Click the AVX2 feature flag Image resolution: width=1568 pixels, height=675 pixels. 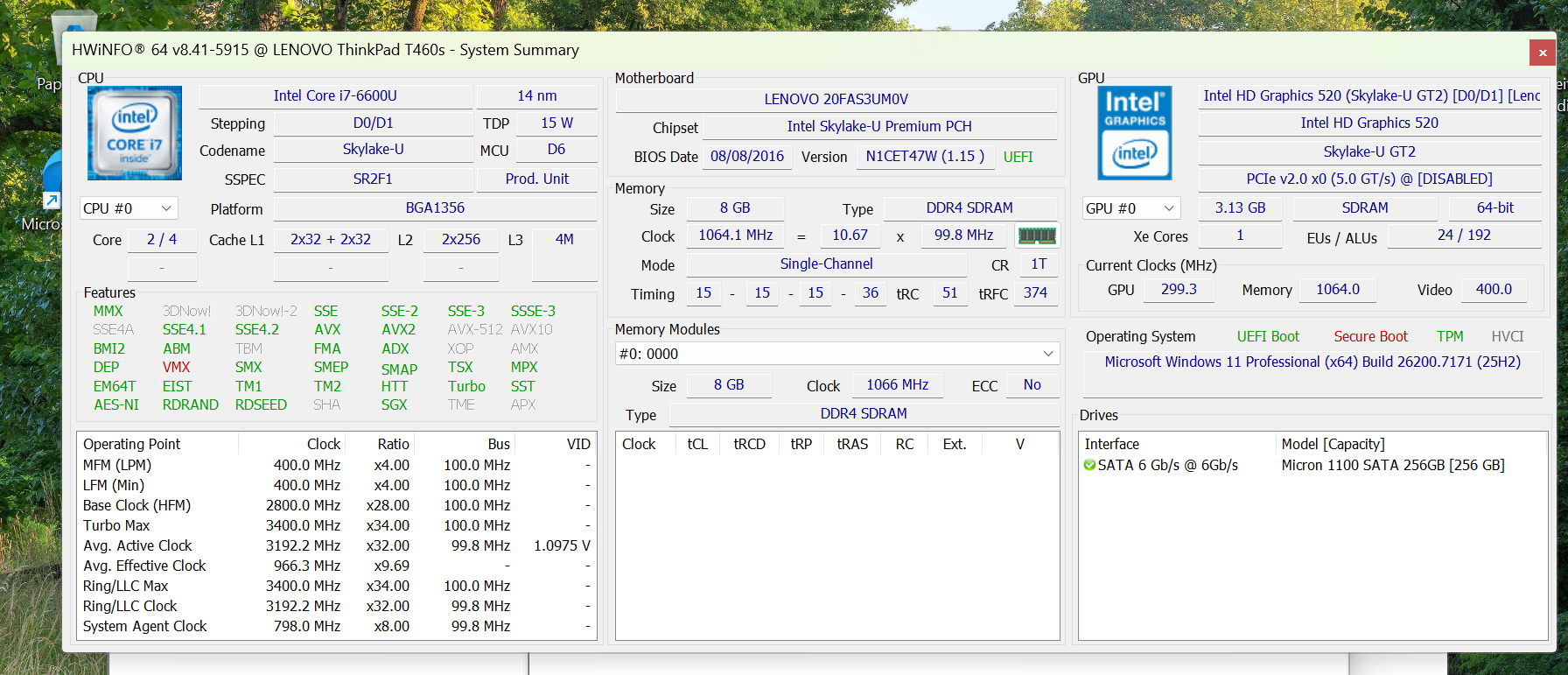tap(398, 329)
